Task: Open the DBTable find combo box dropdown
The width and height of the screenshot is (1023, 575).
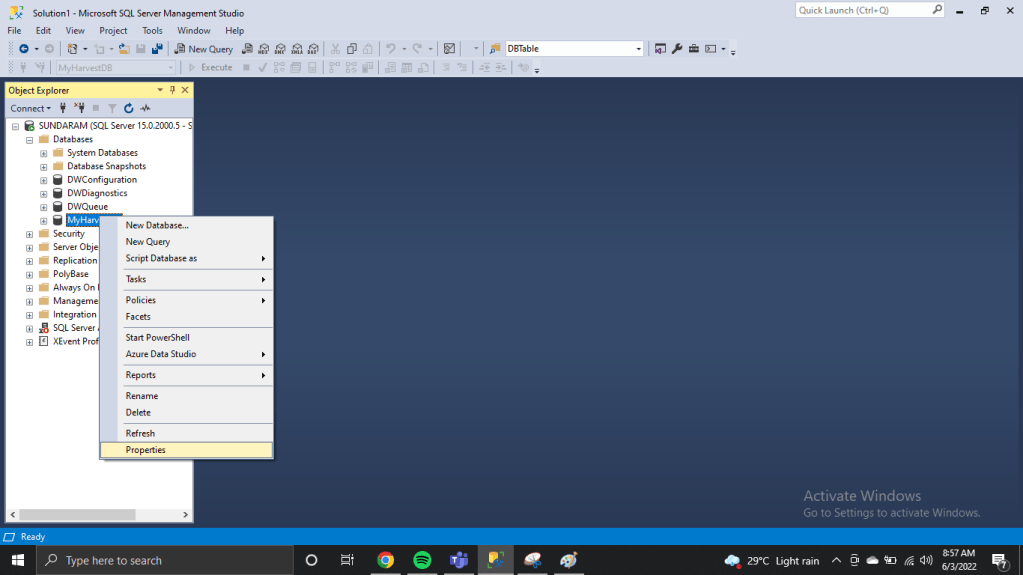Action: click(x=639, y=49)
